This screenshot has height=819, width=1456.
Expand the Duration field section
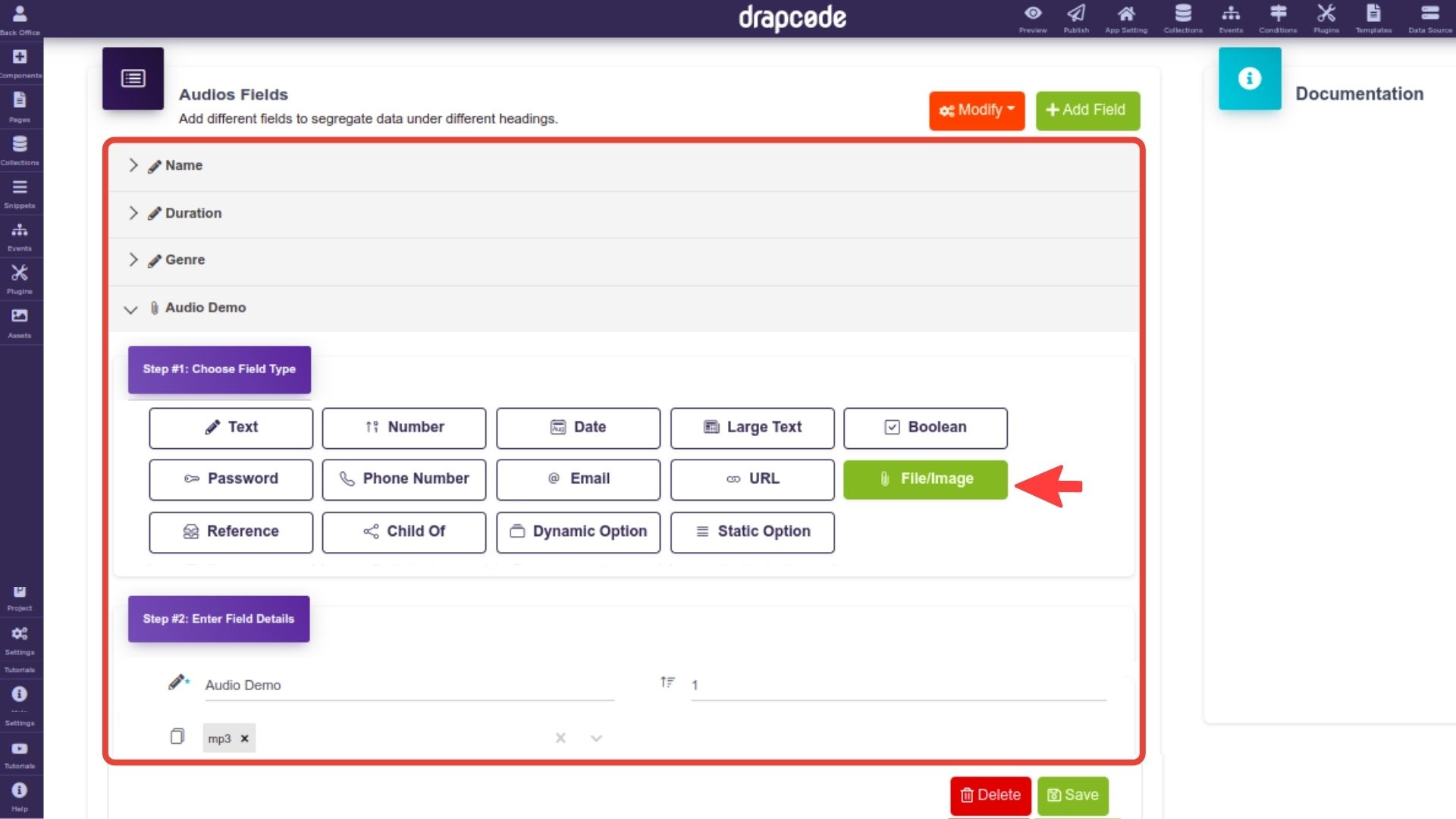(131, 213)
